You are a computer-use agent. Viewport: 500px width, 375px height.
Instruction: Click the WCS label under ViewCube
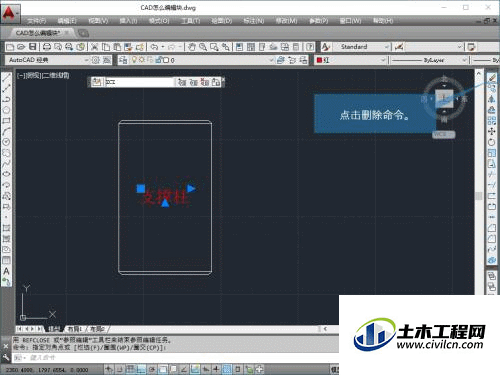click(443, 134)
